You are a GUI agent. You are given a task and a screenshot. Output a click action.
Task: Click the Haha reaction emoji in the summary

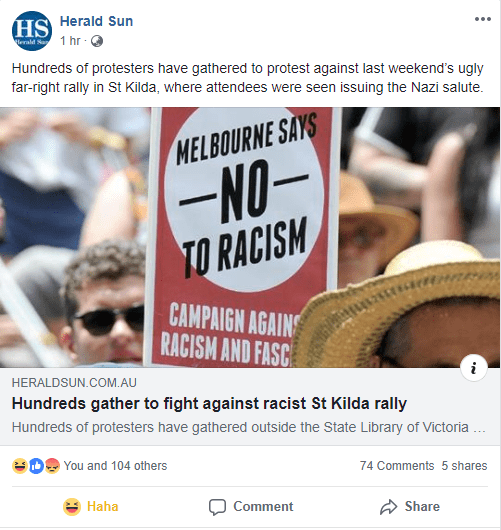19,465
